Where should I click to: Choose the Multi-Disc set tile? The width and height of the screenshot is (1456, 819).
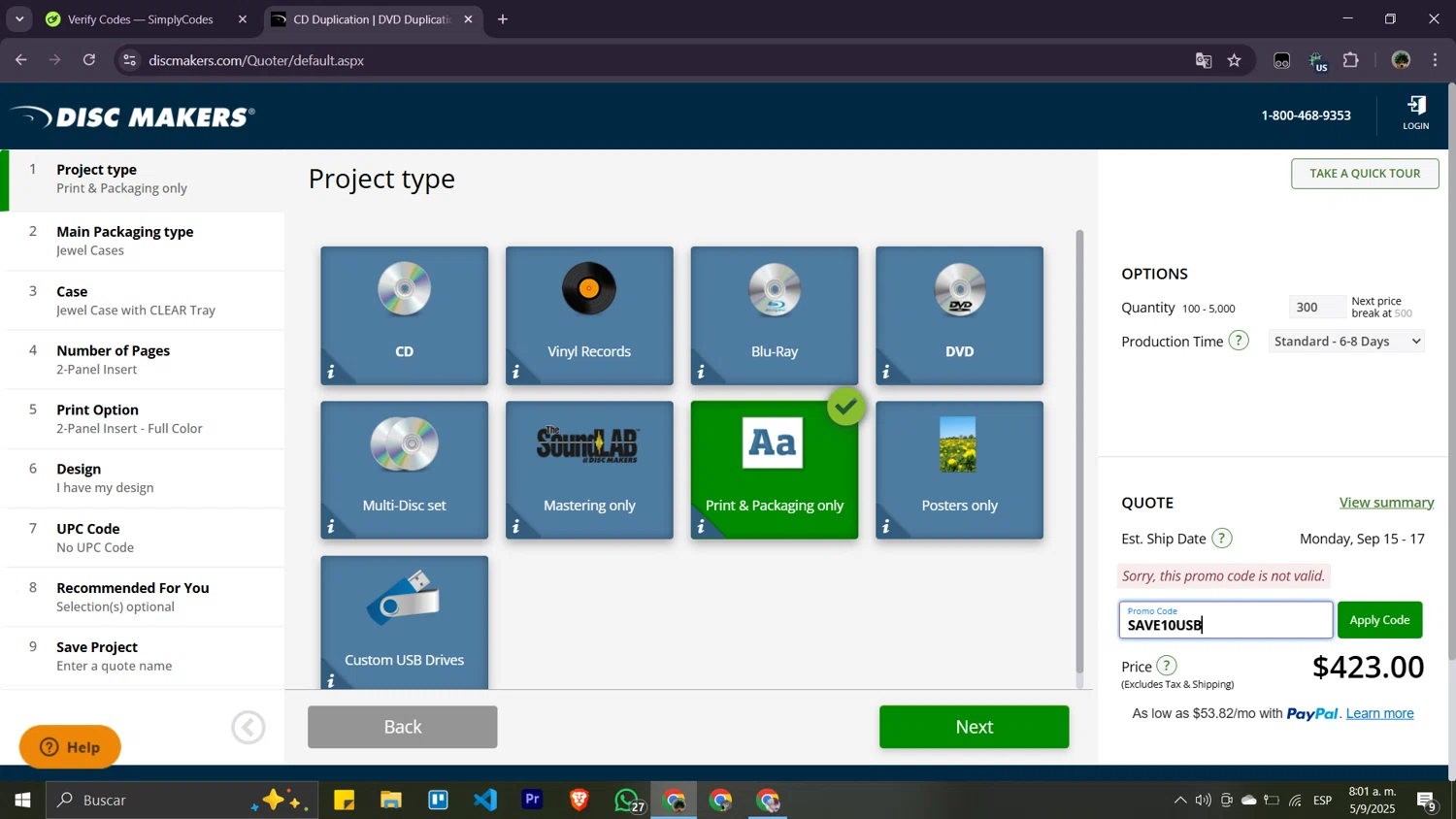[404, 470]
